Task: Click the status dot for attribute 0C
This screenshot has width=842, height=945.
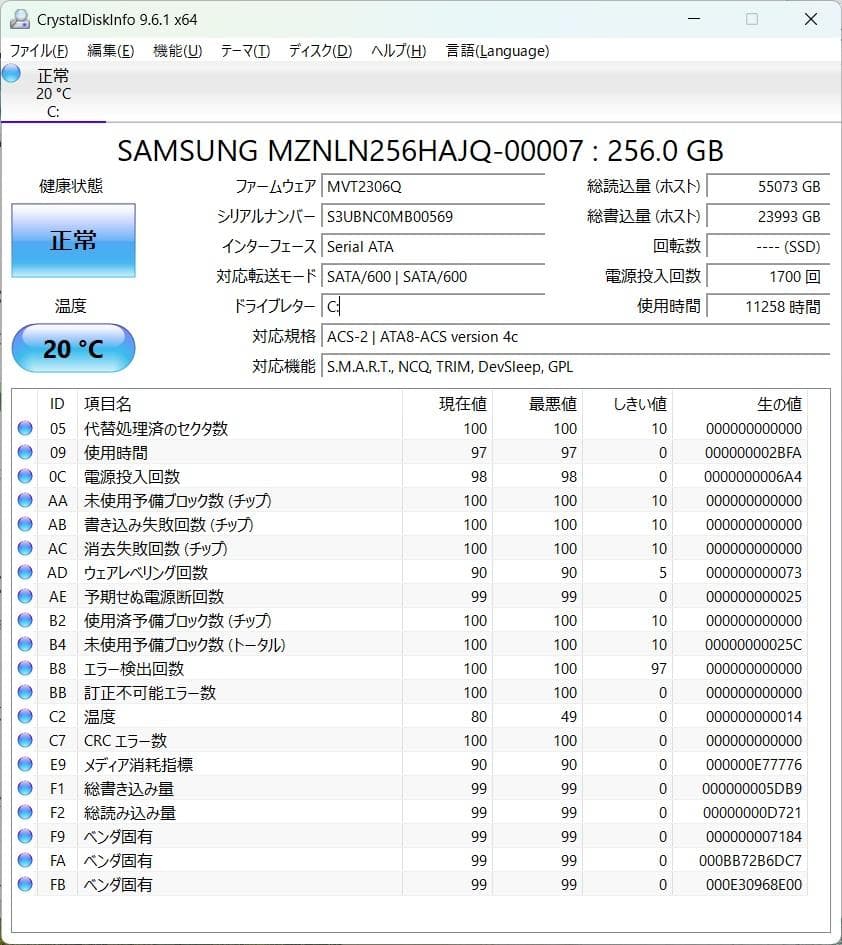Action: pos(25,476)
